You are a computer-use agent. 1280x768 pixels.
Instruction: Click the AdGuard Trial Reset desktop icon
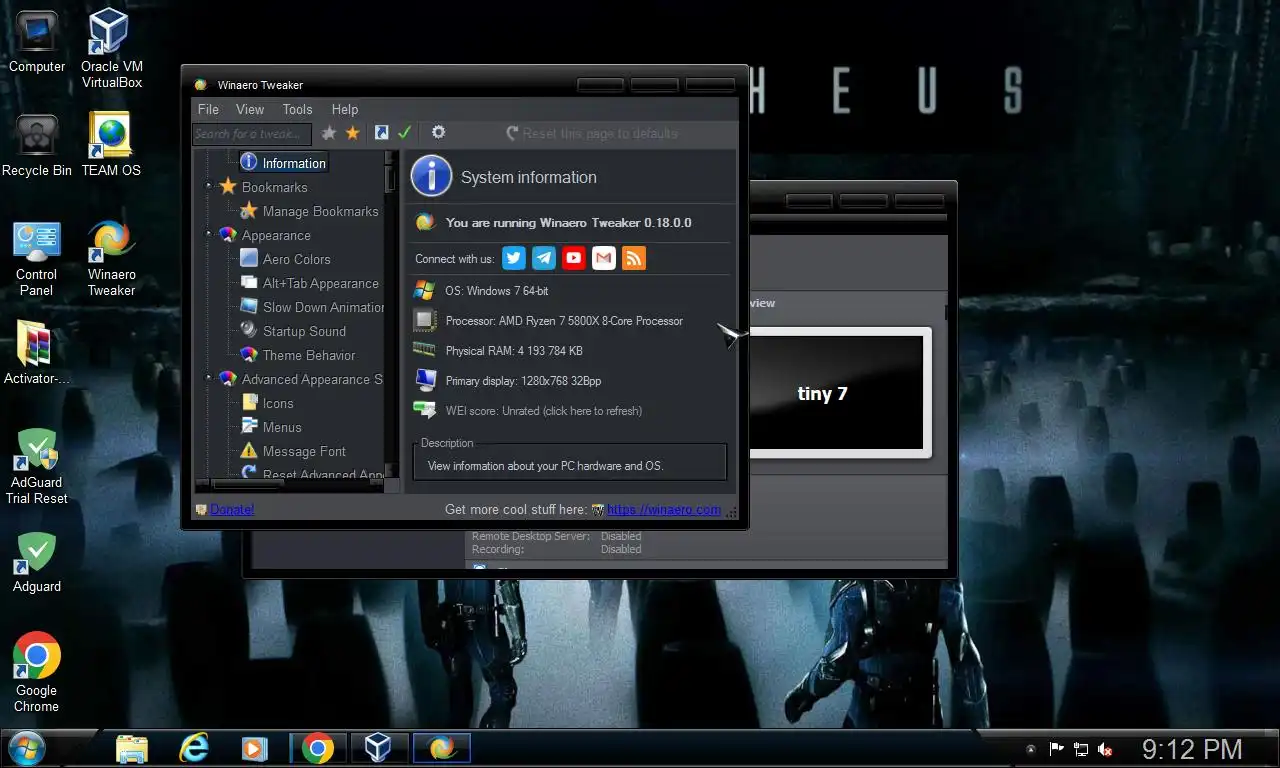37,466
